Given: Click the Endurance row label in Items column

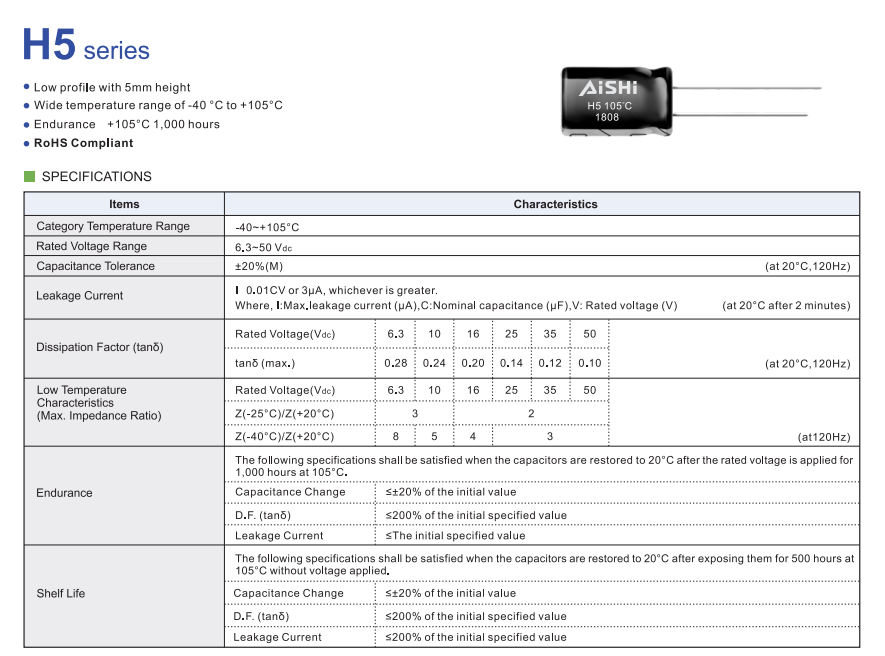Looking at the screenshot, I should tap(64, 493).
